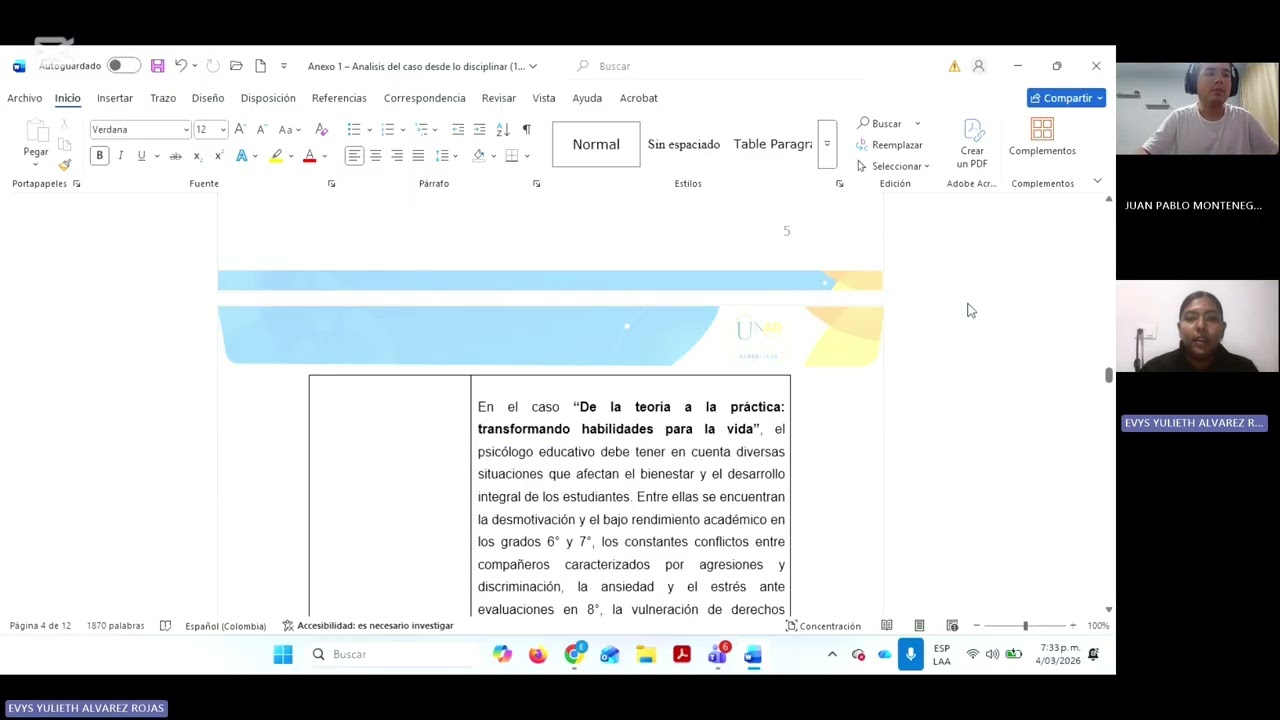The width and height of the screenshot is (1280, 720).
Task: Toggle strikethrough text
Action: click(175, 156)
